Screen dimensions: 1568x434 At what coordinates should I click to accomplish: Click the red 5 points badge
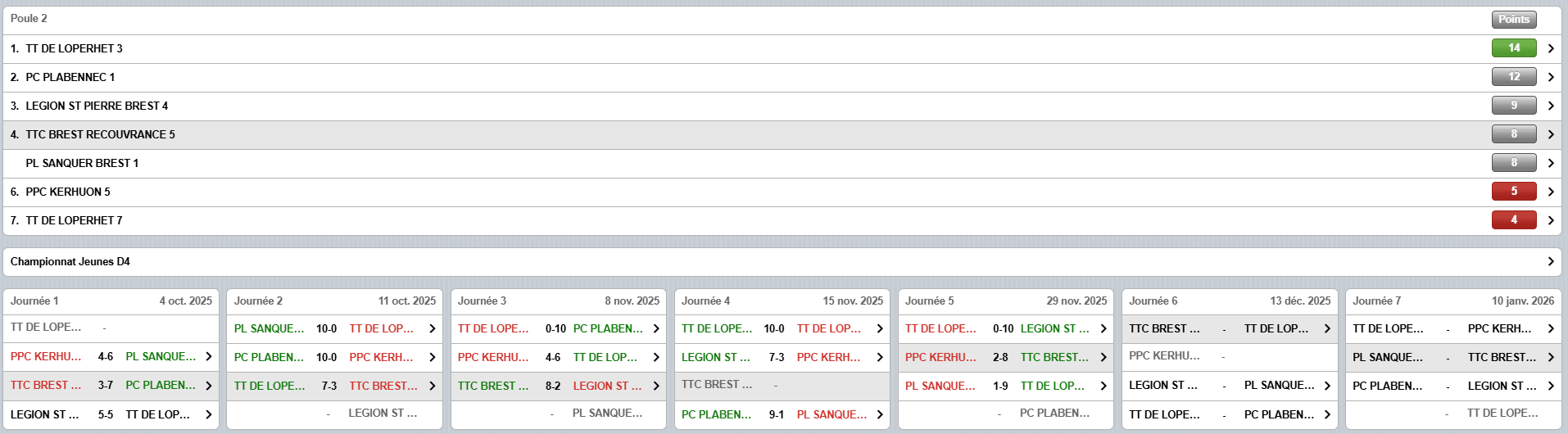pyautogui.click(x=1513, y=192)
